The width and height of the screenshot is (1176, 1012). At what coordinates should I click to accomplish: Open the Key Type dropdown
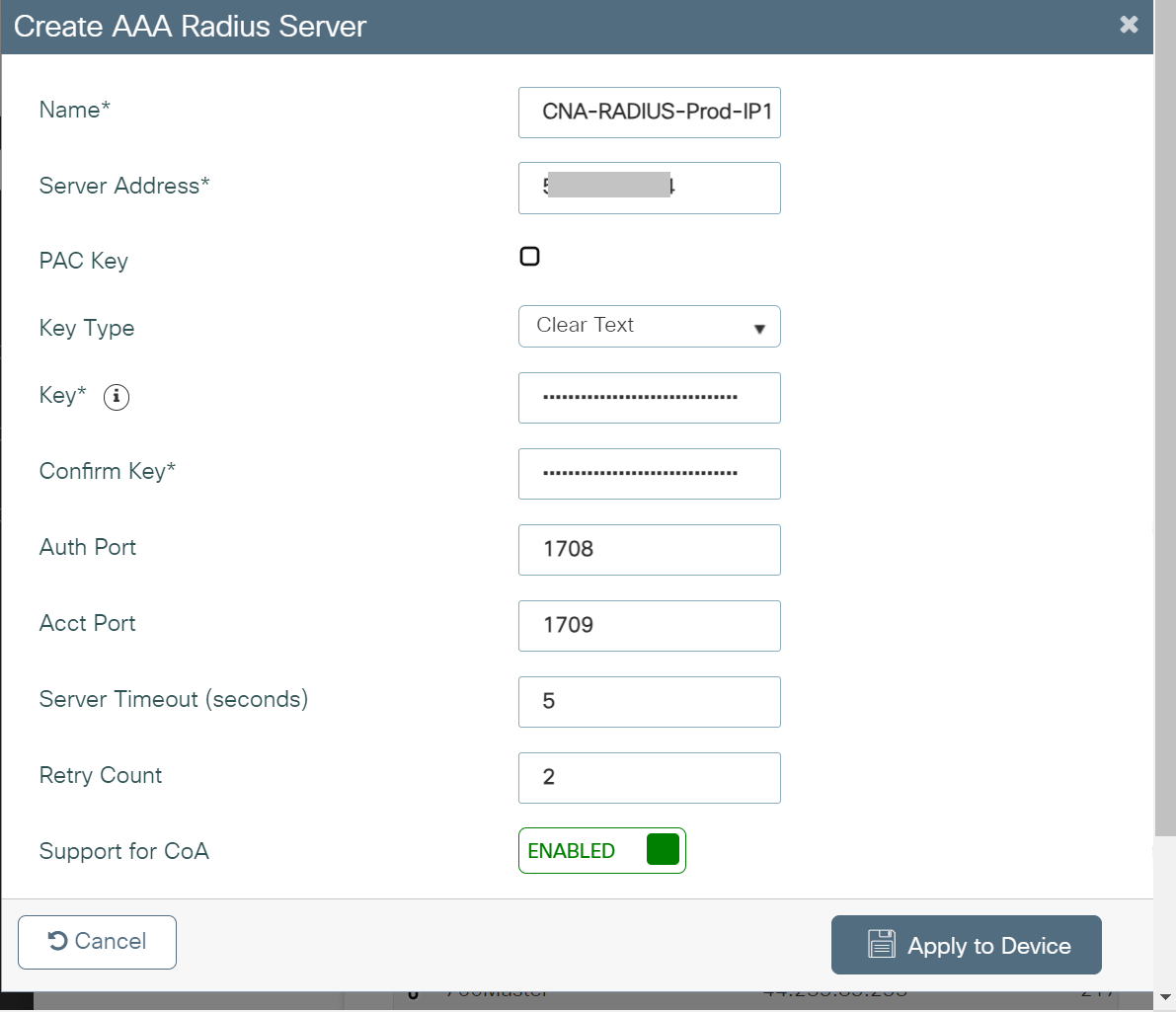(x=649, y=327)
